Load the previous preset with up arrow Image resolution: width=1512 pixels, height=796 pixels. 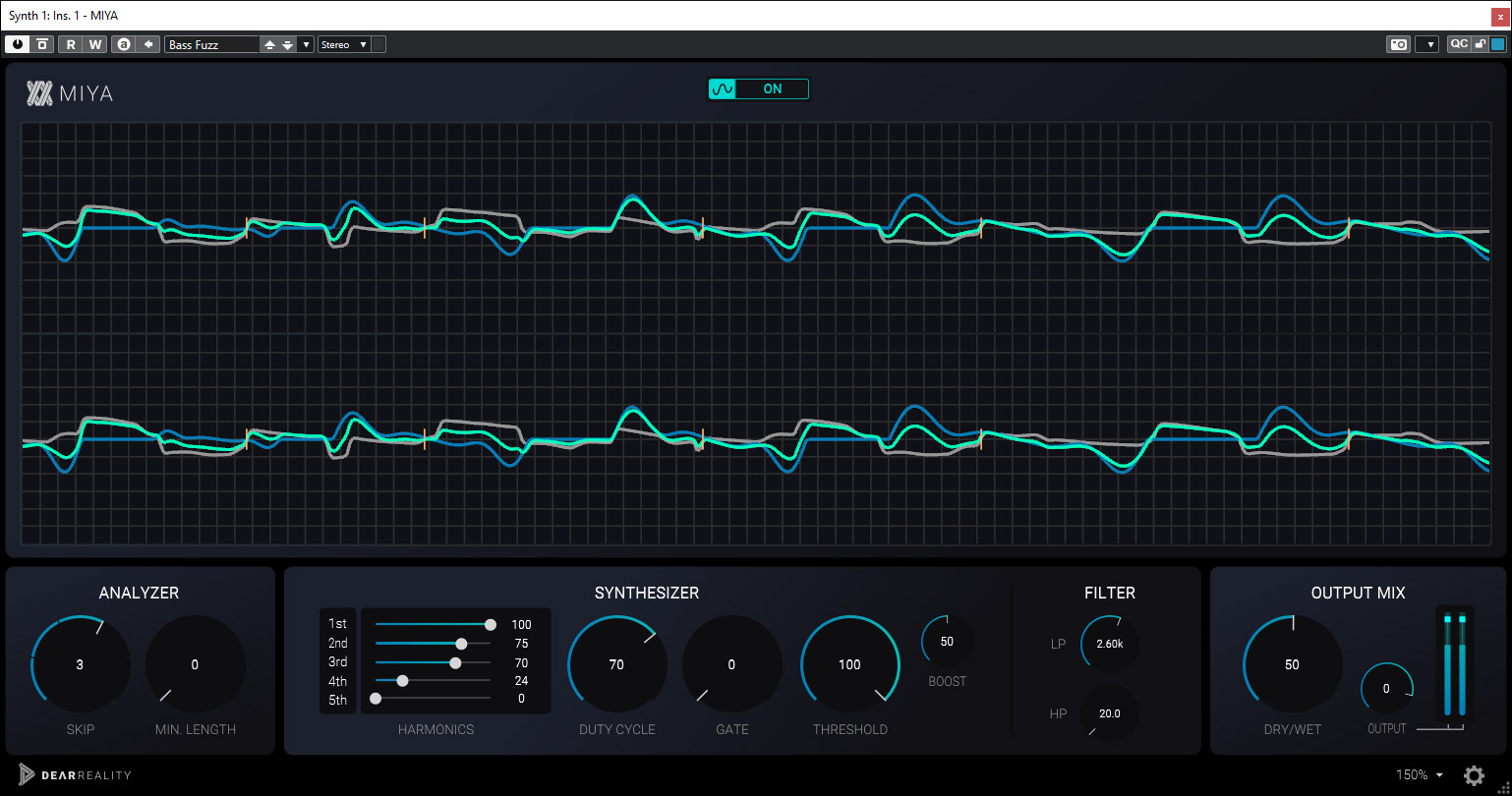pyautogui.click(x=269, y=44)
